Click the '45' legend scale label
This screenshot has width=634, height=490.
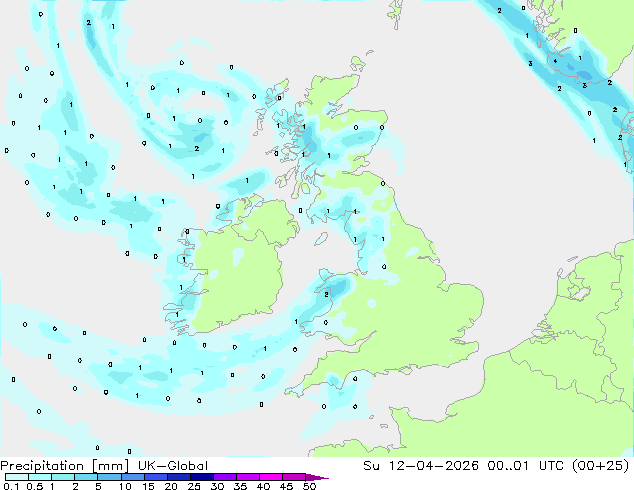[286, 486]
